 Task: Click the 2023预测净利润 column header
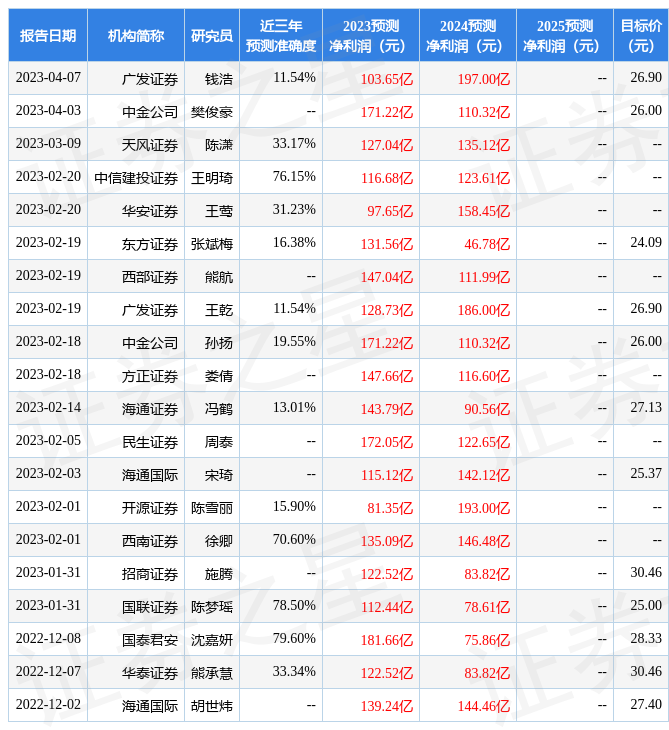click(371, 35)
